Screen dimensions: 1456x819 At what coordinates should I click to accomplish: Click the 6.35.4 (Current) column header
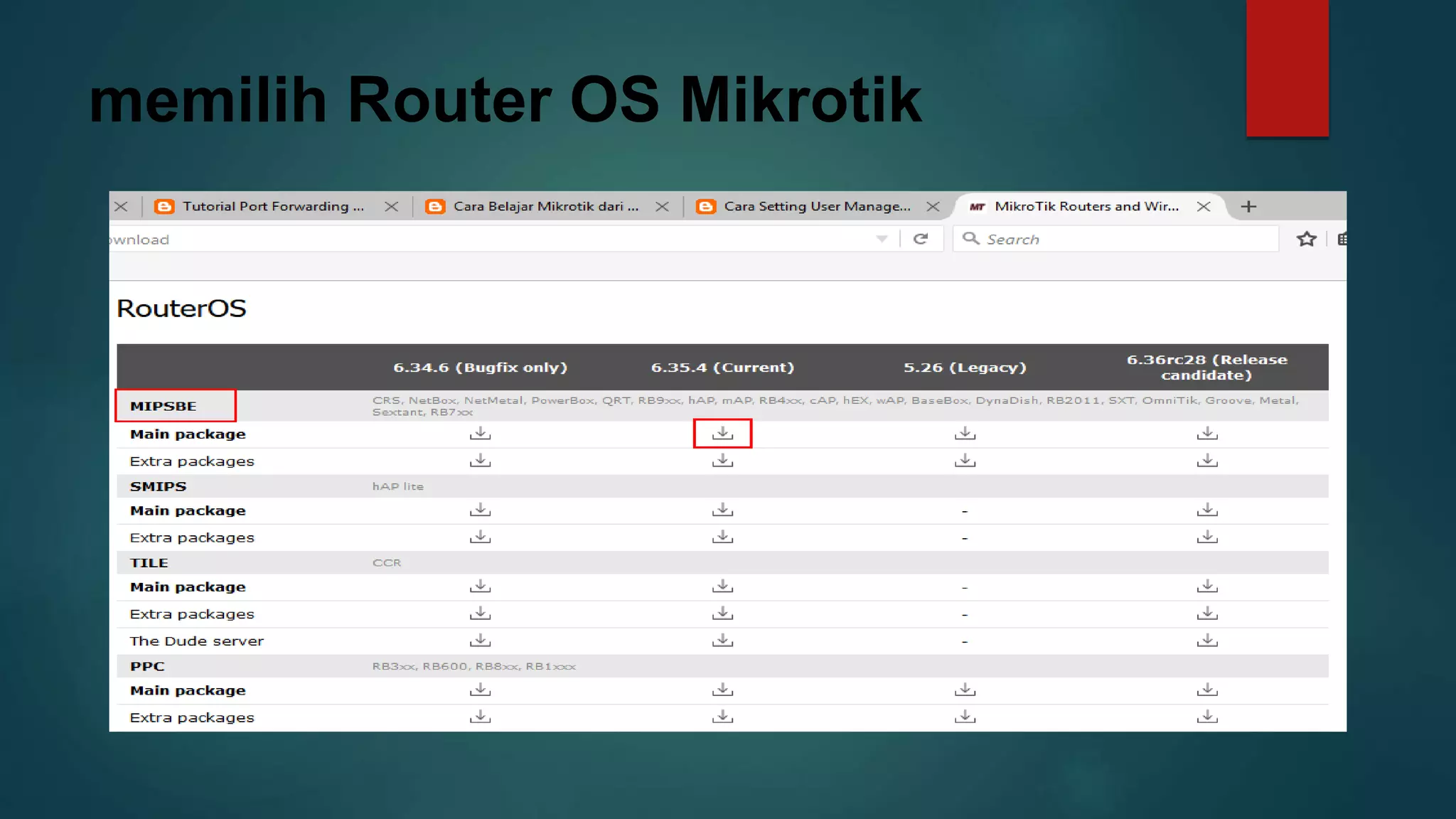pos(722,368)
